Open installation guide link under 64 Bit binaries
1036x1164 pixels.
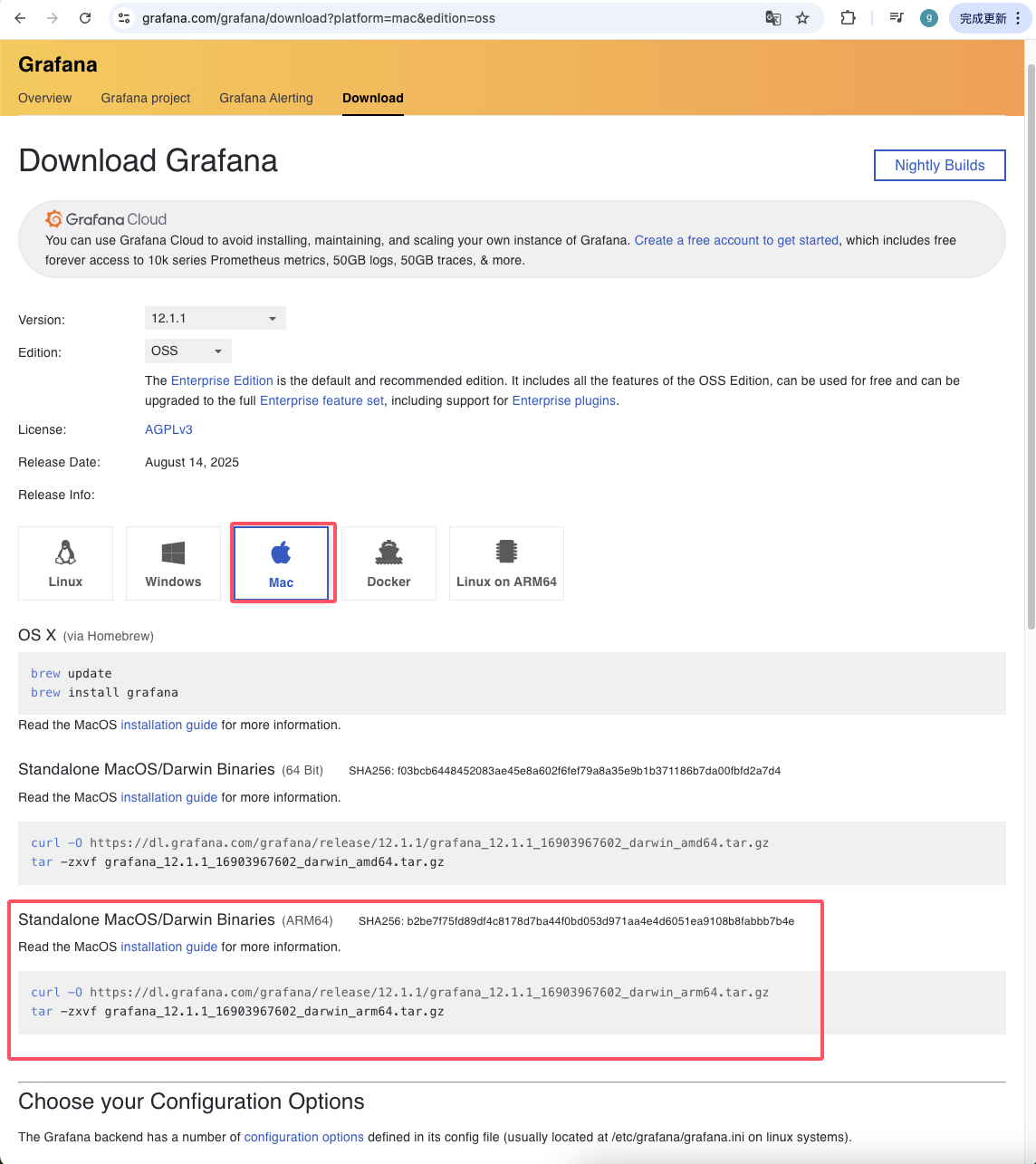[169, 797]
